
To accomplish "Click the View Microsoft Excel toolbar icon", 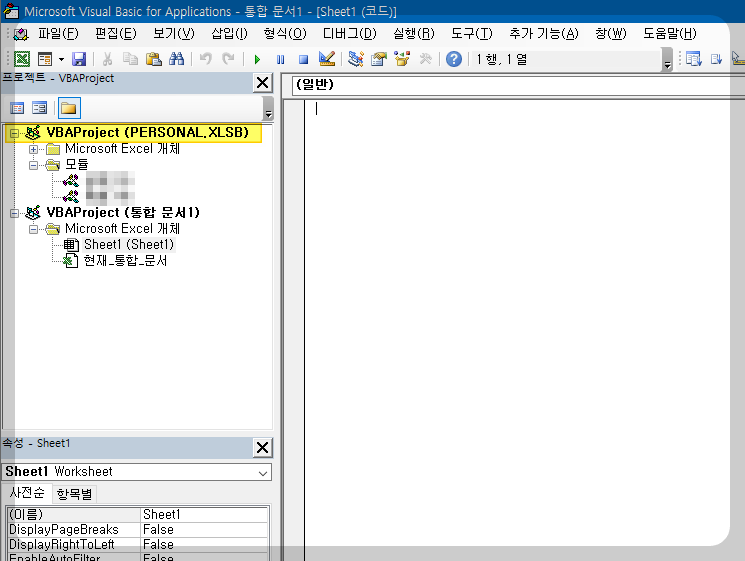I will click(x=22, y=59).
